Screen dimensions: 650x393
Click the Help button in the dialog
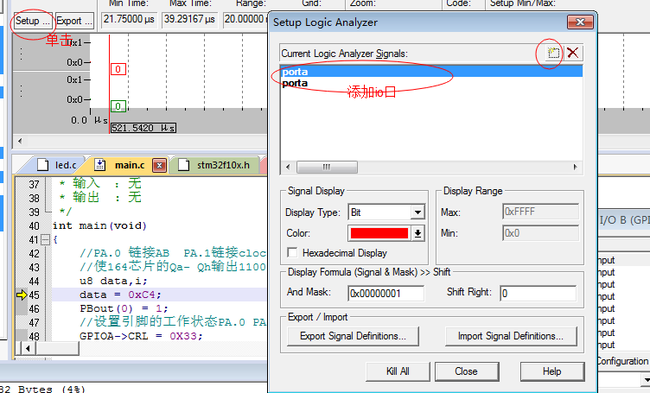point(552,371)
